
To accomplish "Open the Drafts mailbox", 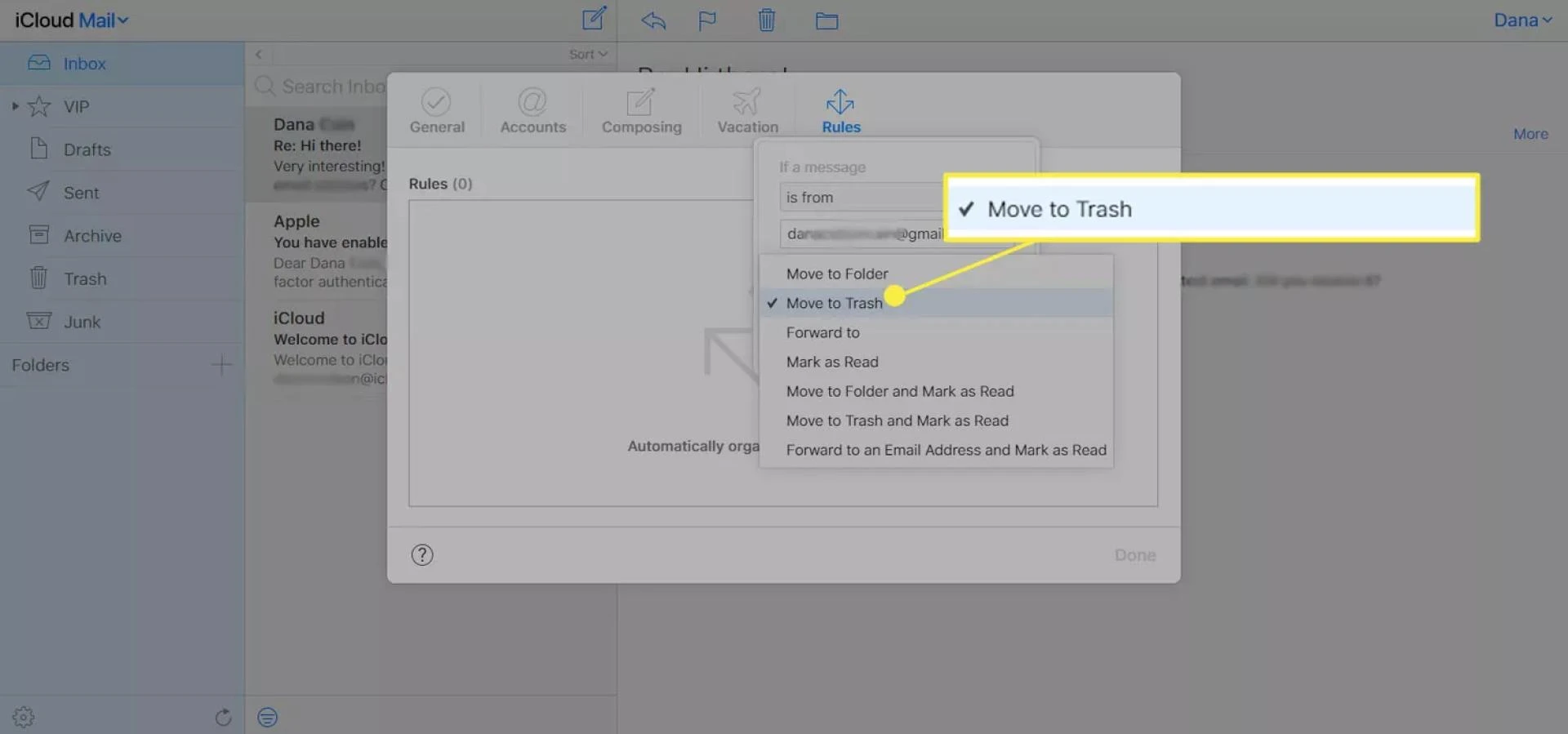I will [122, 149].
